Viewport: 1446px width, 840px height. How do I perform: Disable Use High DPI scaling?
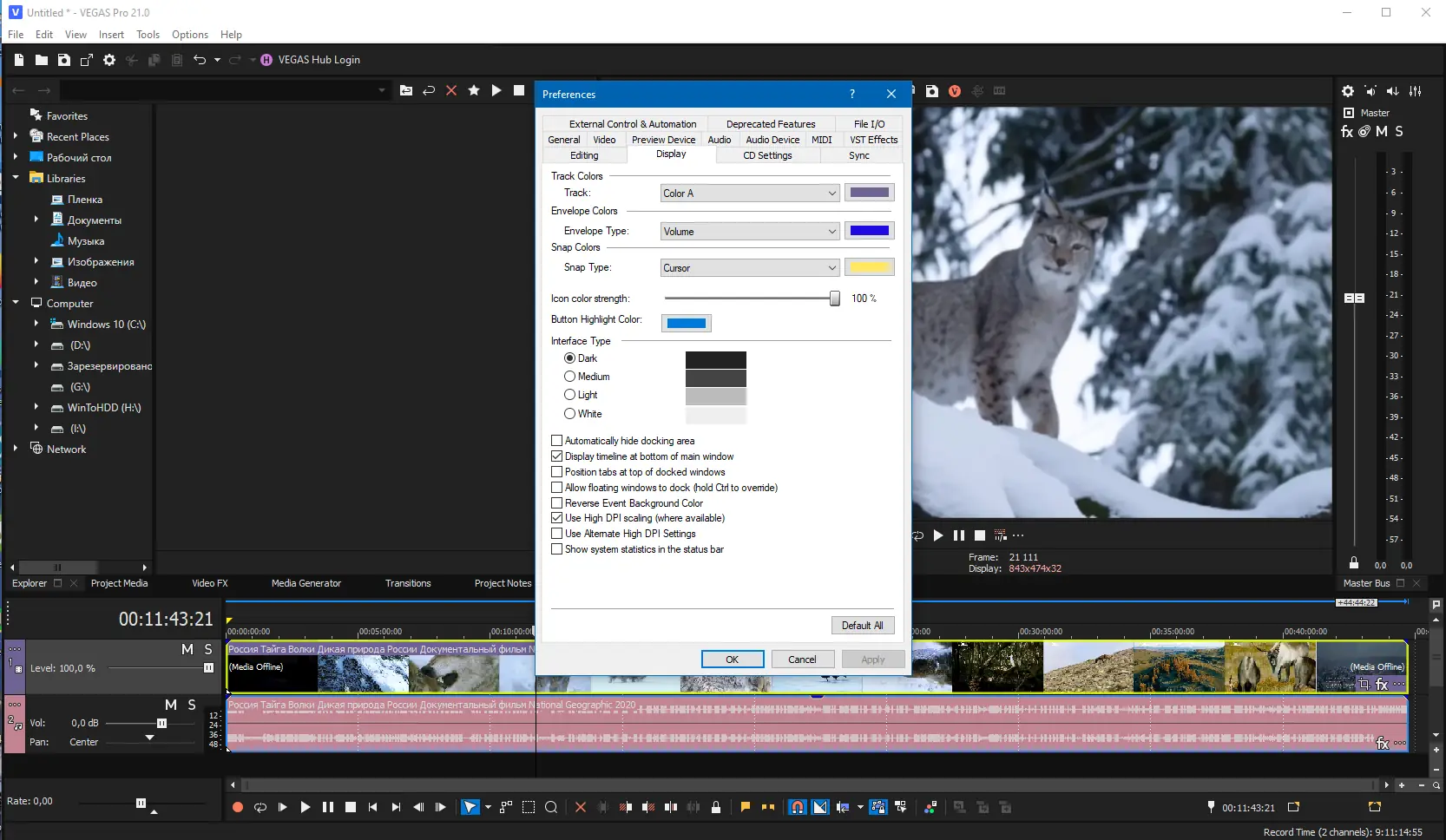(557, 518)
